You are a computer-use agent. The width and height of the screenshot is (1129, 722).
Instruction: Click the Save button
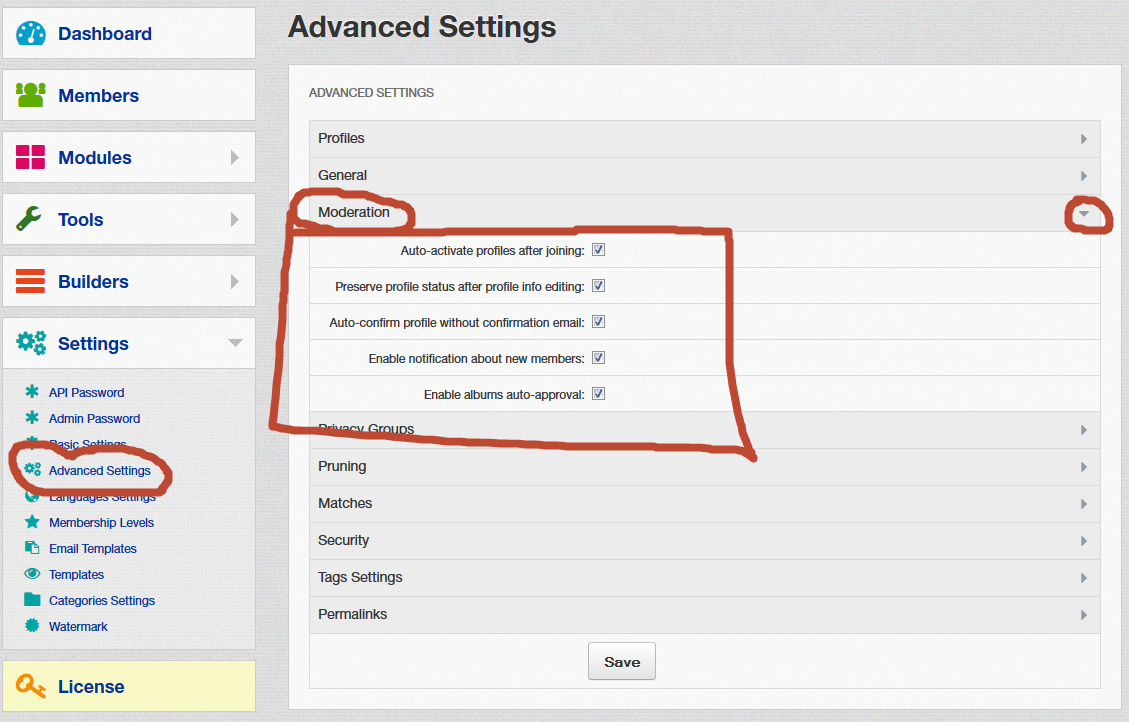click(x=621, y=662)
